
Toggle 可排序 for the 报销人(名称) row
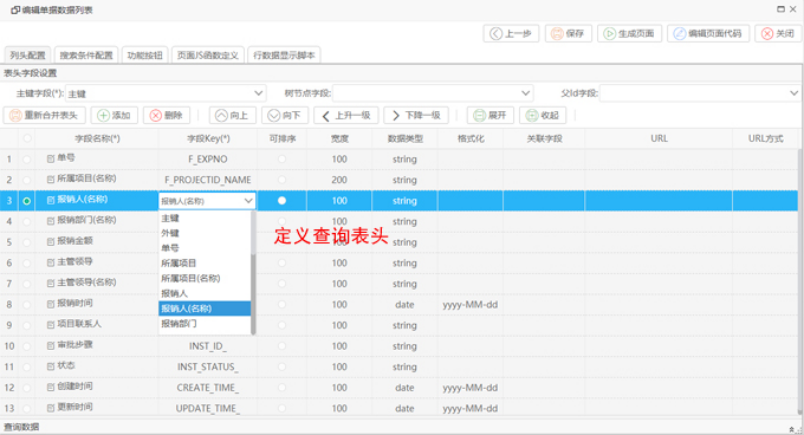[x=282, y=201]
